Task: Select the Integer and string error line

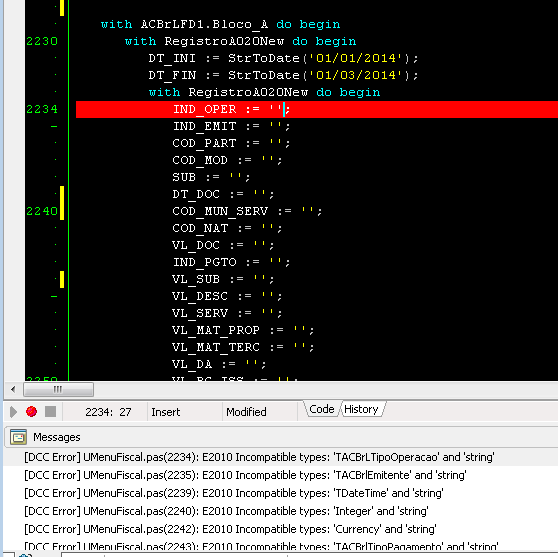Action: pyautogui.click(x=226, y=511)
